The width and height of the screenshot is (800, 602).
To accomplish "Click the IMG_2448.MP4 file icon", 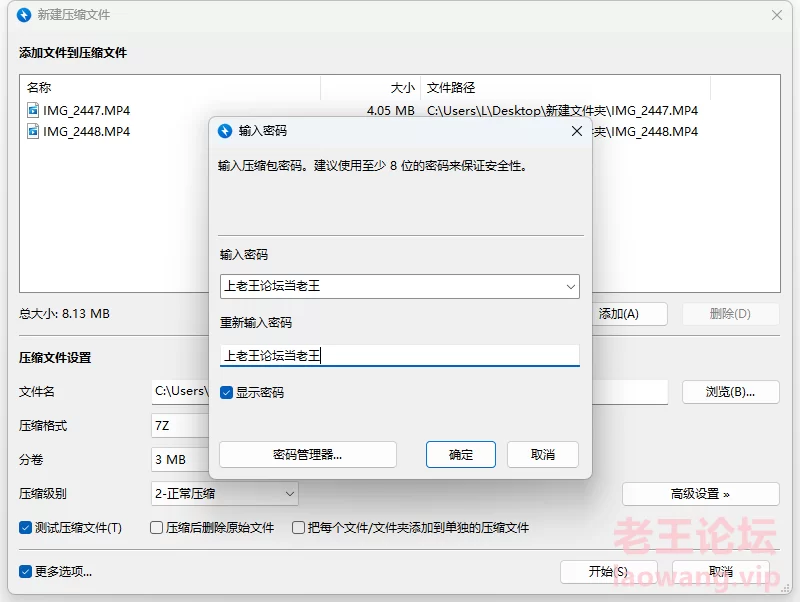I will [33, 132].
